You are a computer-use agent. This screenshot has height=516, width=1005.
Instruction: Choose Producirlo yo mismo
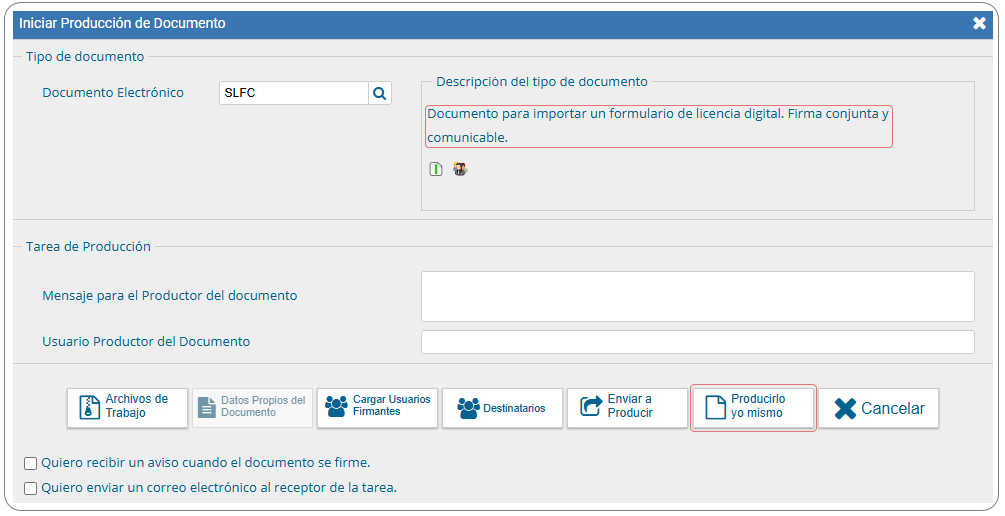point(753,408)
